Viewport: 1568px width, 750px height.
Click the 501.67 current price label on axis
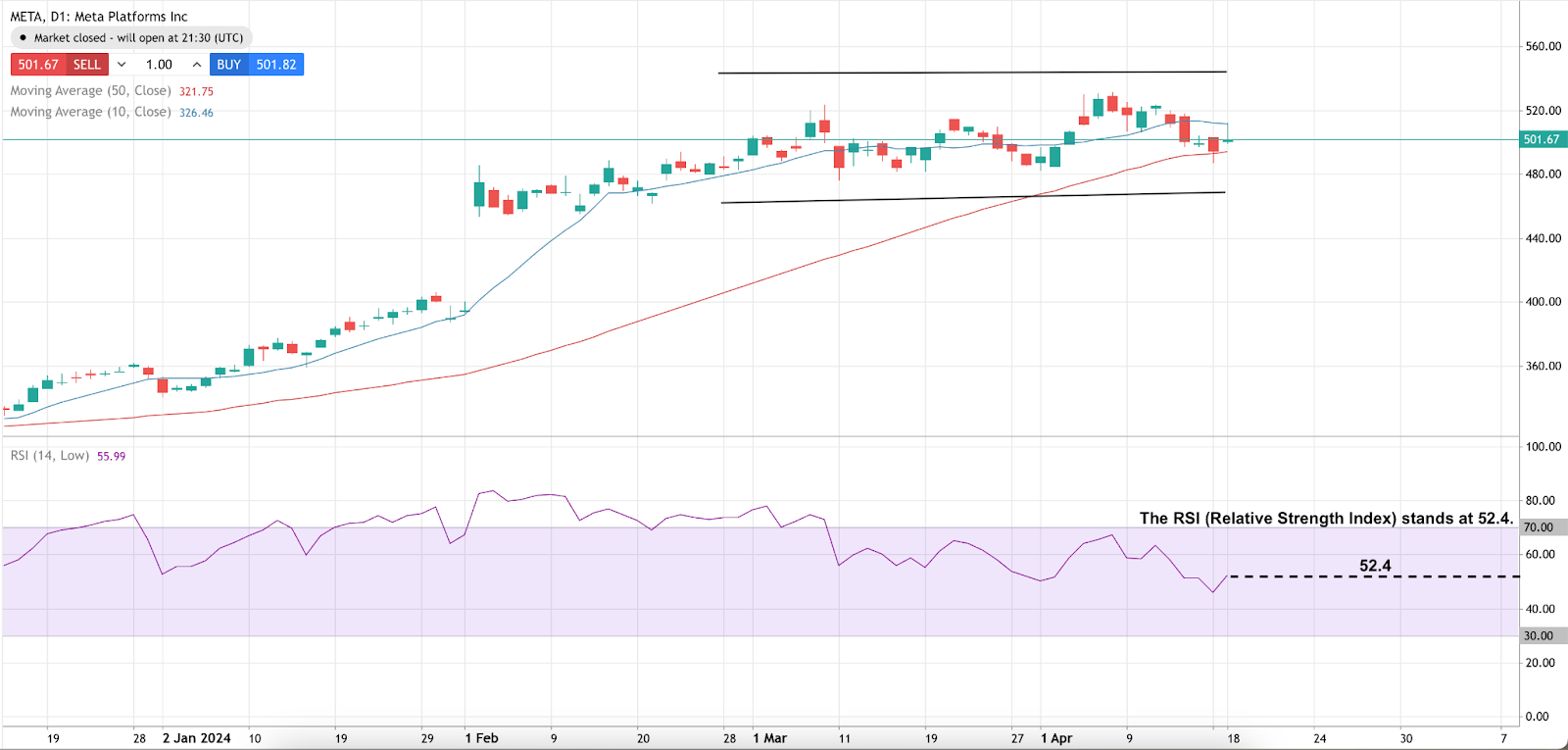[1542, 139]
